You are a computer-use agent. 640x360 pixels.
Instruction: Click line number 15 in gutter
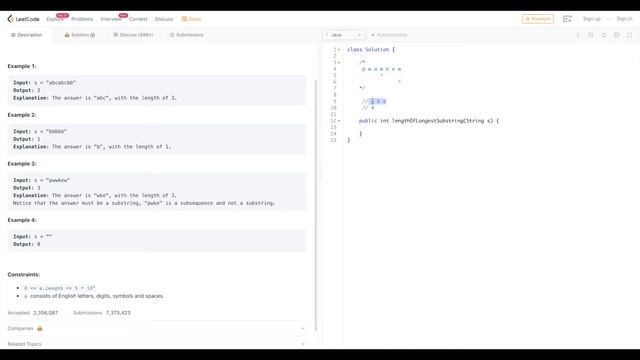pos(333,140)
